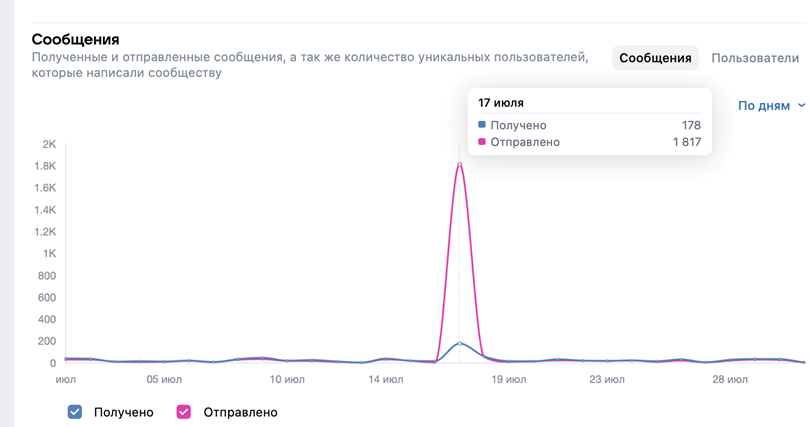
Task: Click the blue Получено data point at 17 июля
Action: [459, 343]
